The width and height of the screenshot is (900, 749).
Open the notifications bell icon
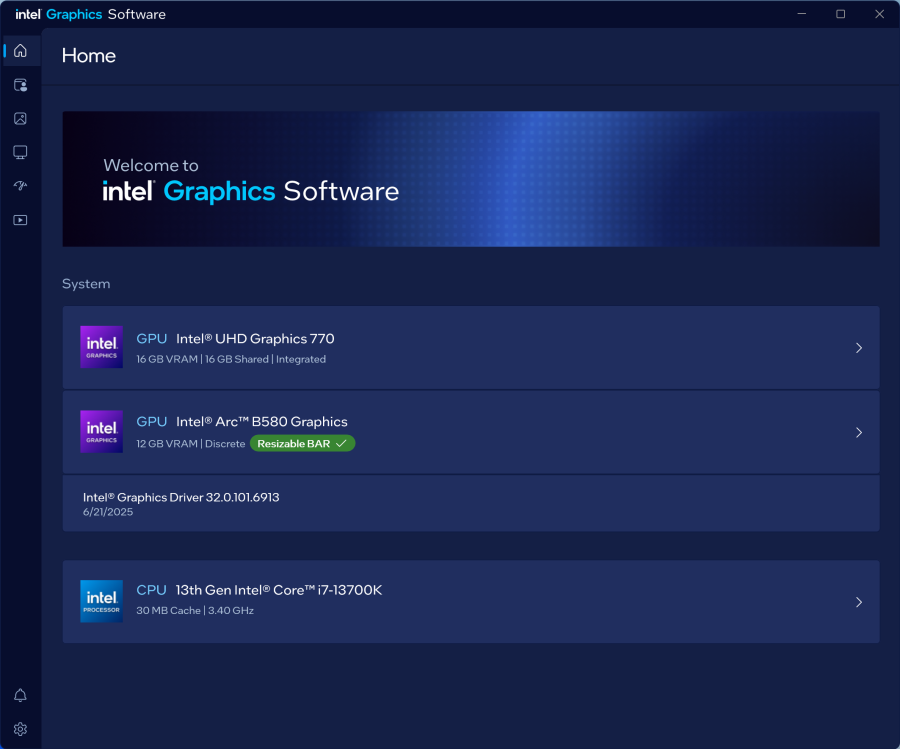pos(20,695)
